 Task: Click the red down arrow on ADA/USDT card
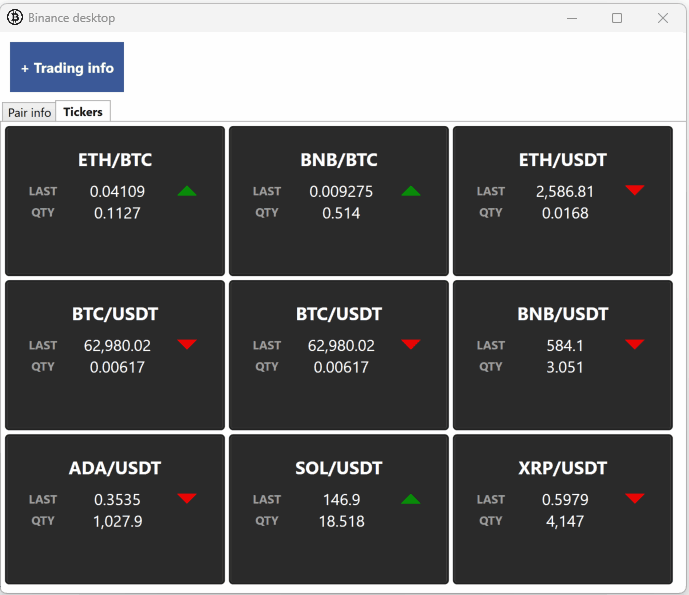coord(187,498)
